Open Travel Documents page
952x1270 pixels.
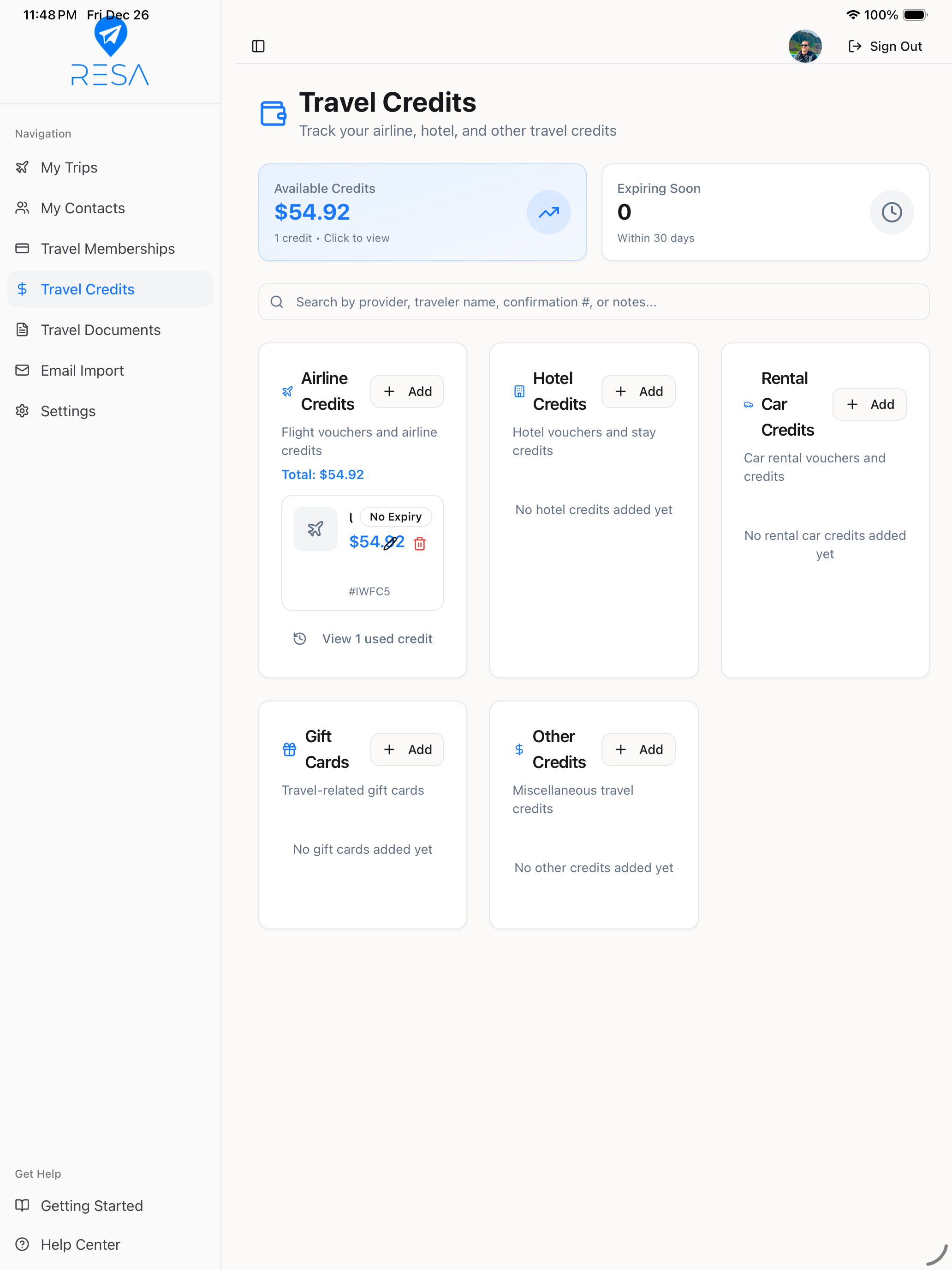pos(110,330)
